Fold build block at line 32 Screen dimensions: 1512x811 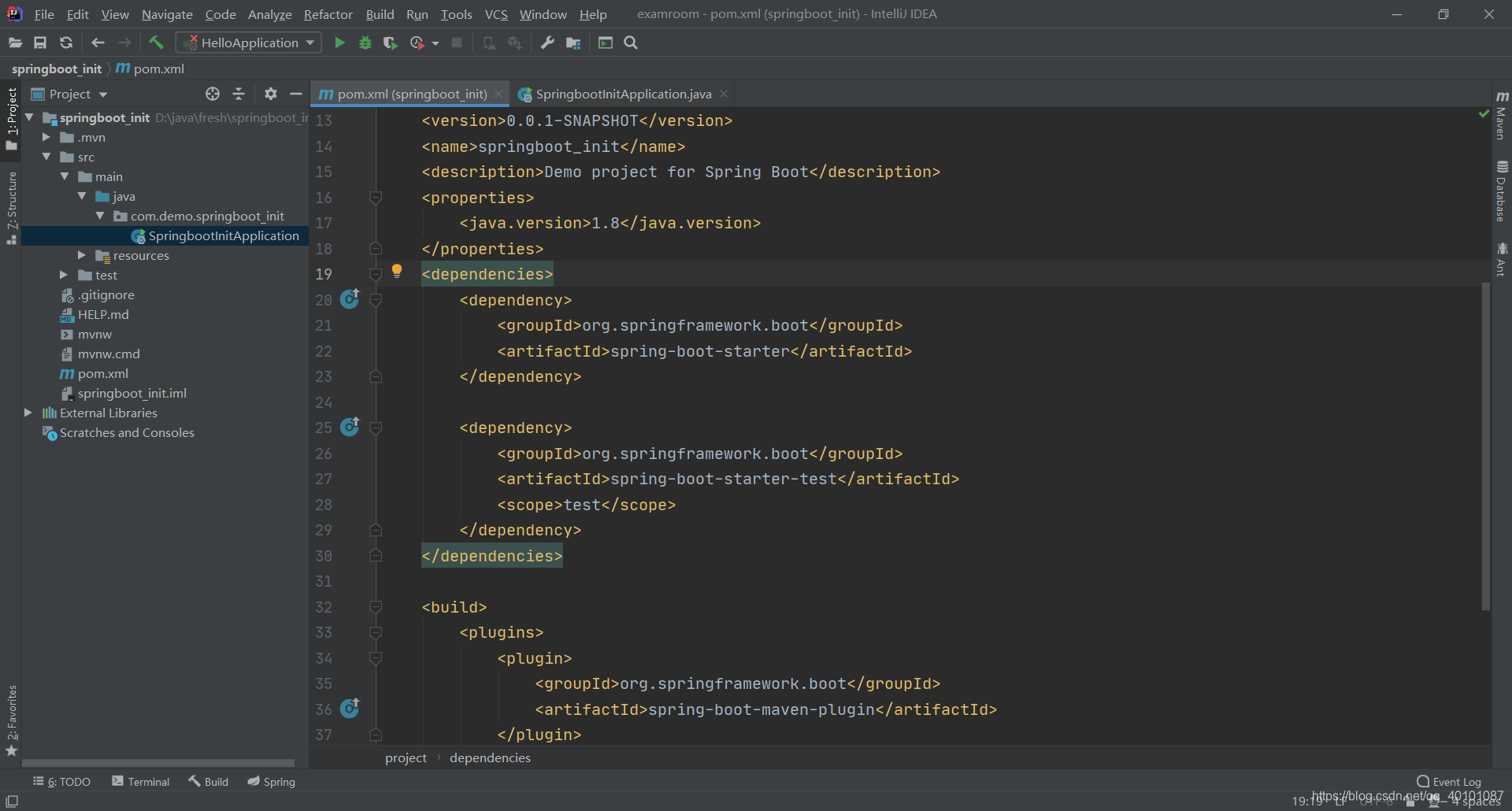(376, 607)
